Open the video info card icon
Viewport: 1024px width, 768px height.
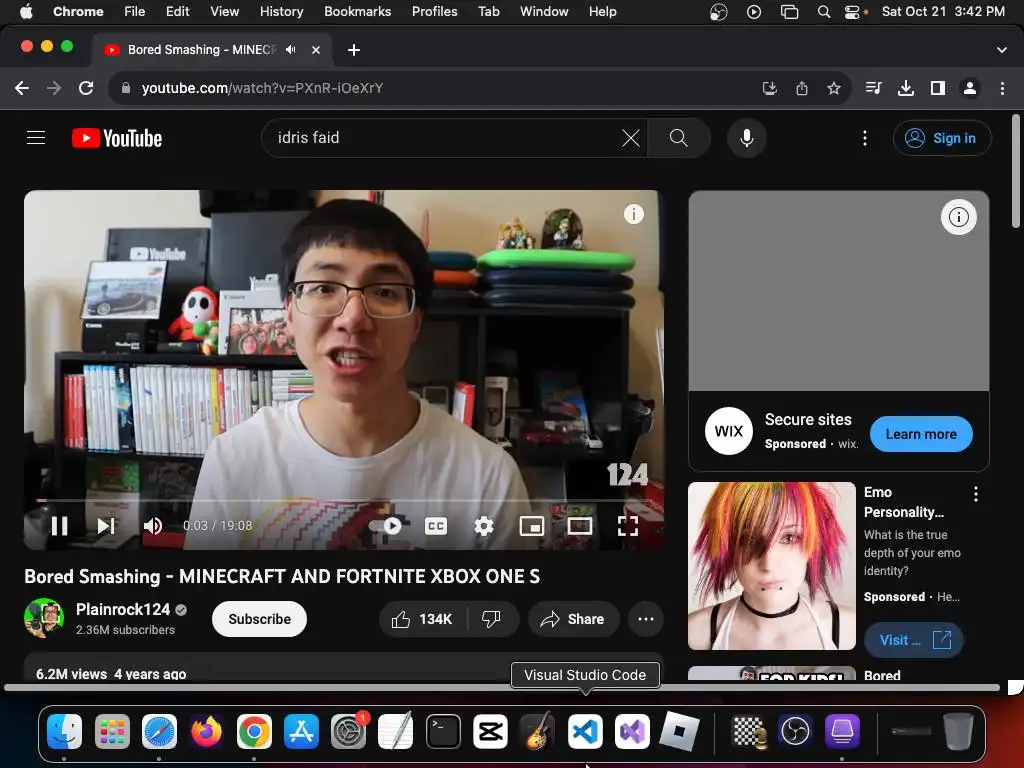tap(633, 214)
